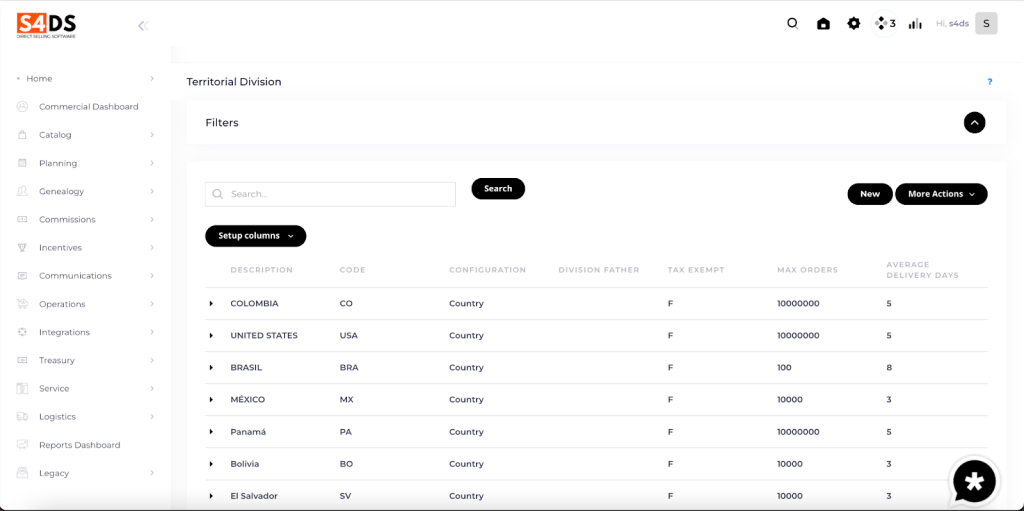Collapse the Filters panel arrow
This screenshot has width=1024, height=511.
974,122
